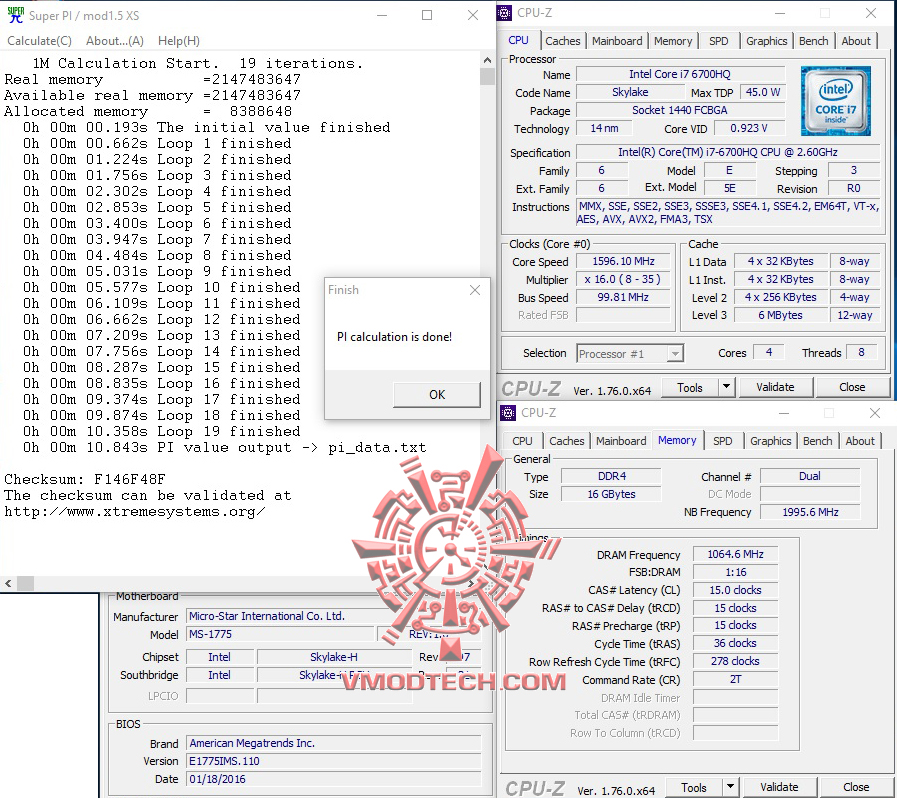Switch to Mainboard tab in upper CPU-Z
The width and height of the screenshot is (897, 798).
(617, 41)
